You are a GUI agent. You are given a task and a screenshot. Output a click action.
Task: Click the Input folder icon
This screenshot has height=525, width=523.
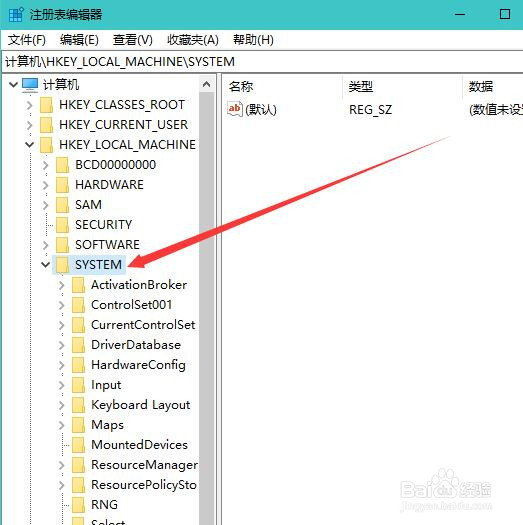79,385
